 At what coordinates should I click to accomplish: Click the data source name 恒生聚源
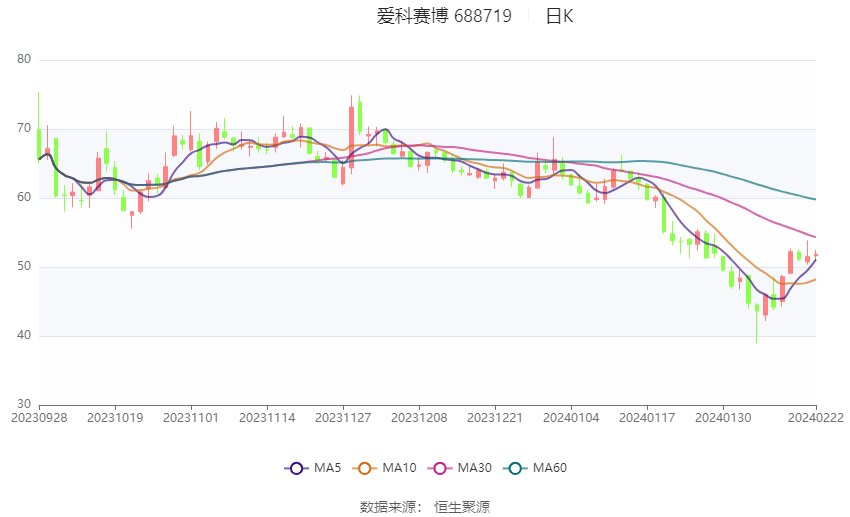click(x=462, y=507)
